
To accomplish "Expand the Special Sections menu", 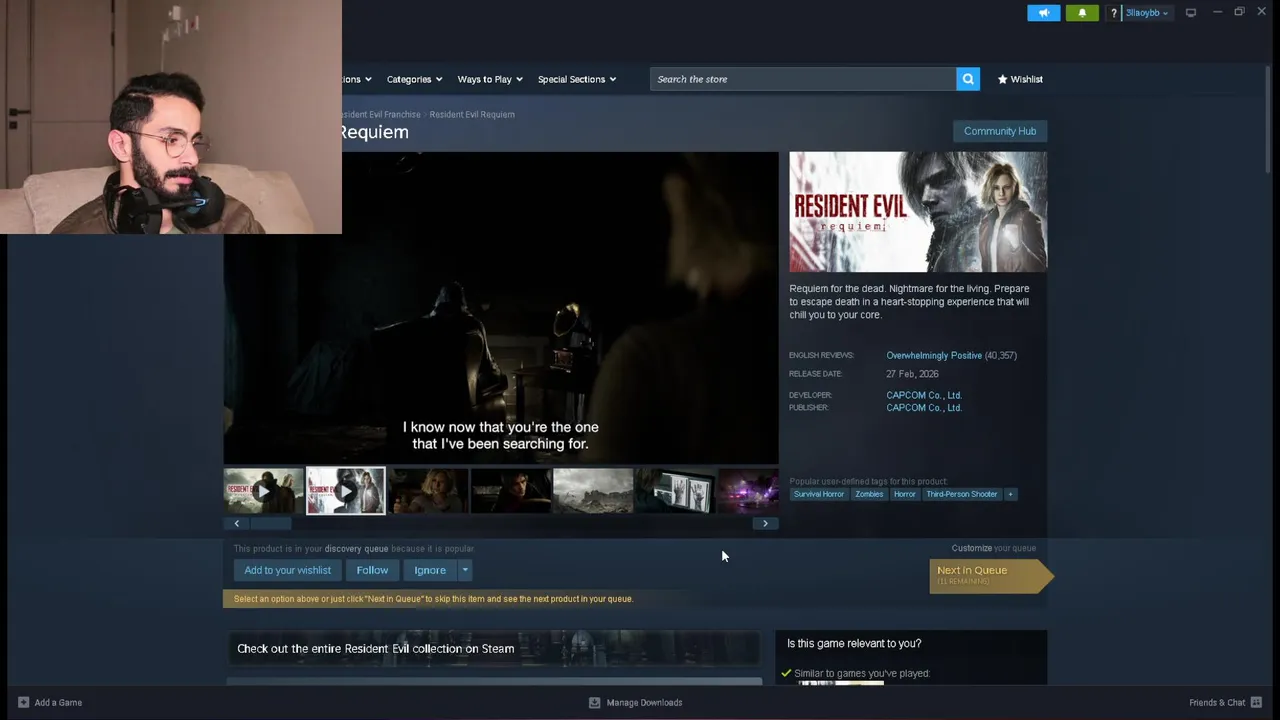I will pos(577,79).
